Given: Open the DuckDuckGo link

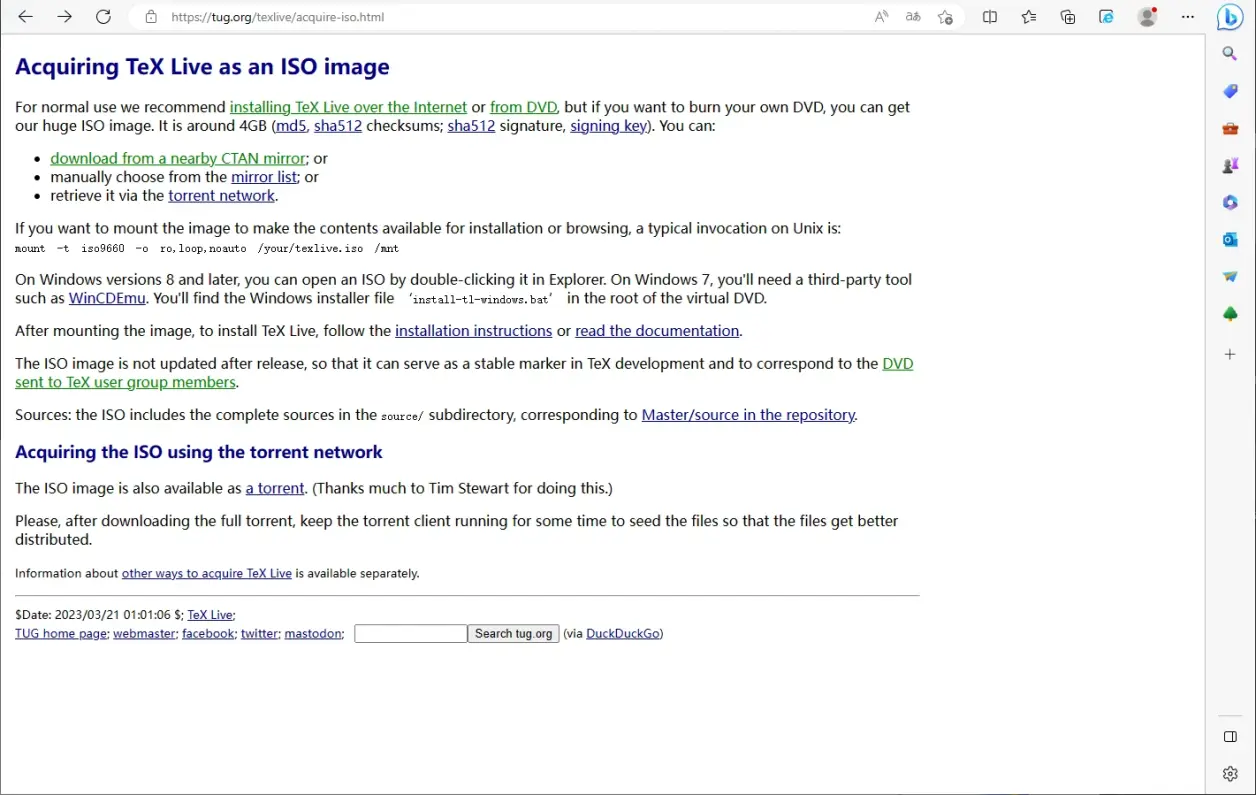Looking at the screenshot, I should [622, 634].
